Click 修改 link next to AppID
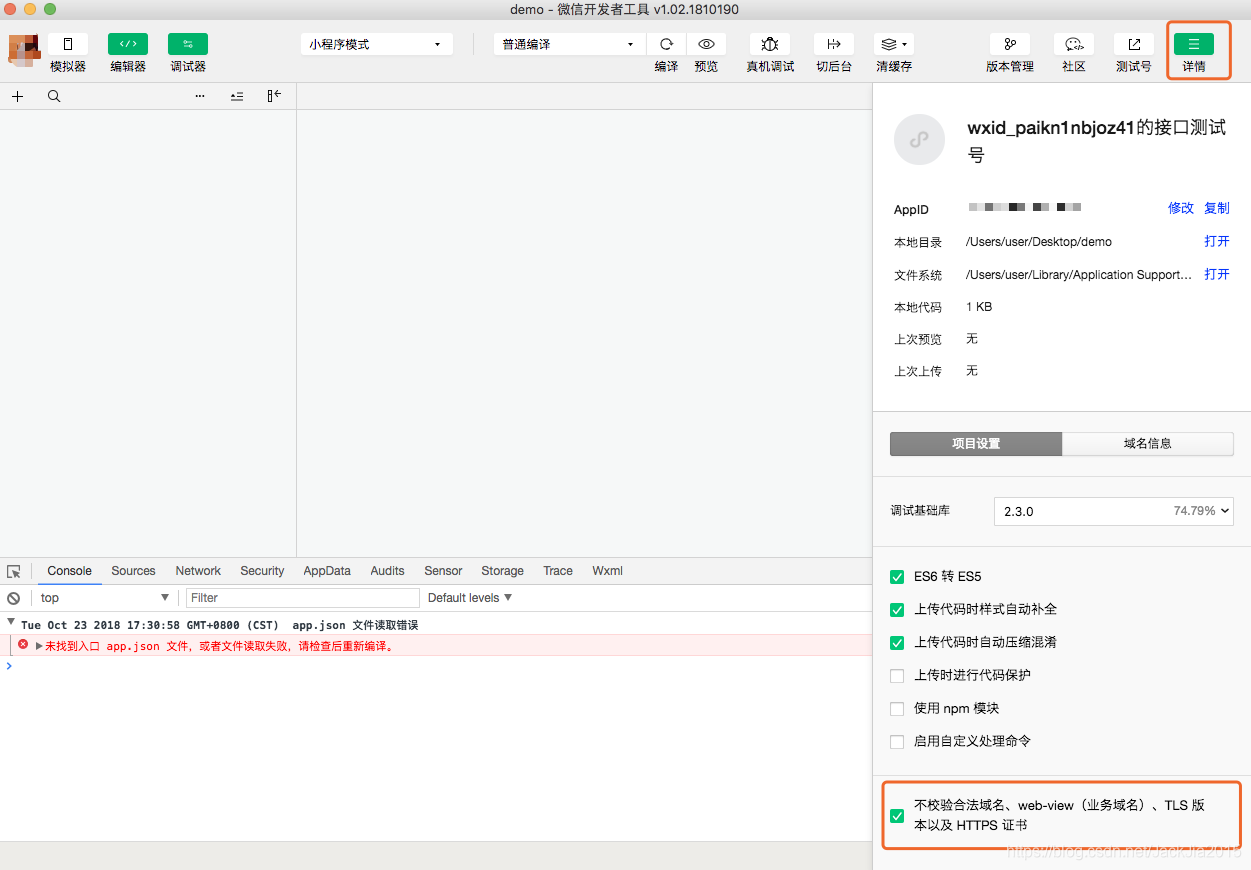Viewport: 1251px width, 870px height. tap(1181, 208)
